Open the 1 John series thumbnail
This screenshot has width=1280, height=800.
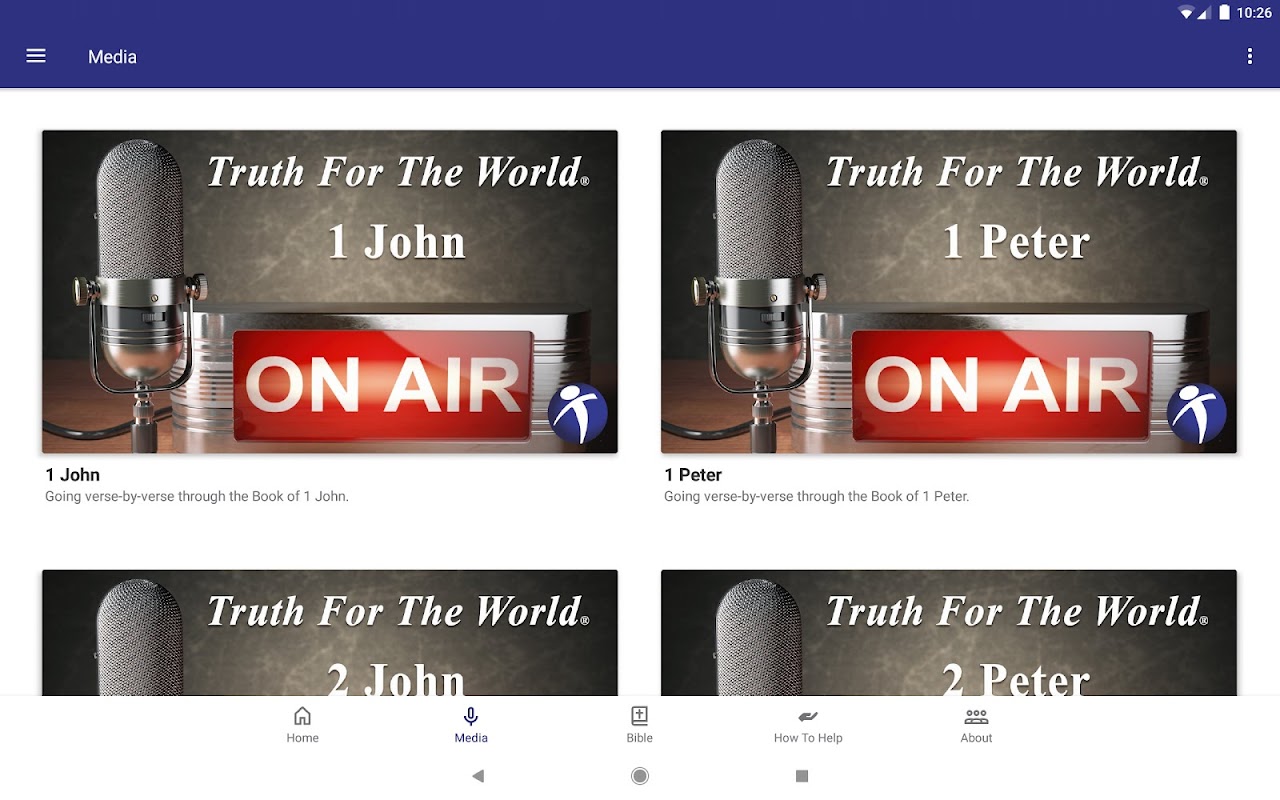pyautogui.click(x=330, y=292)
